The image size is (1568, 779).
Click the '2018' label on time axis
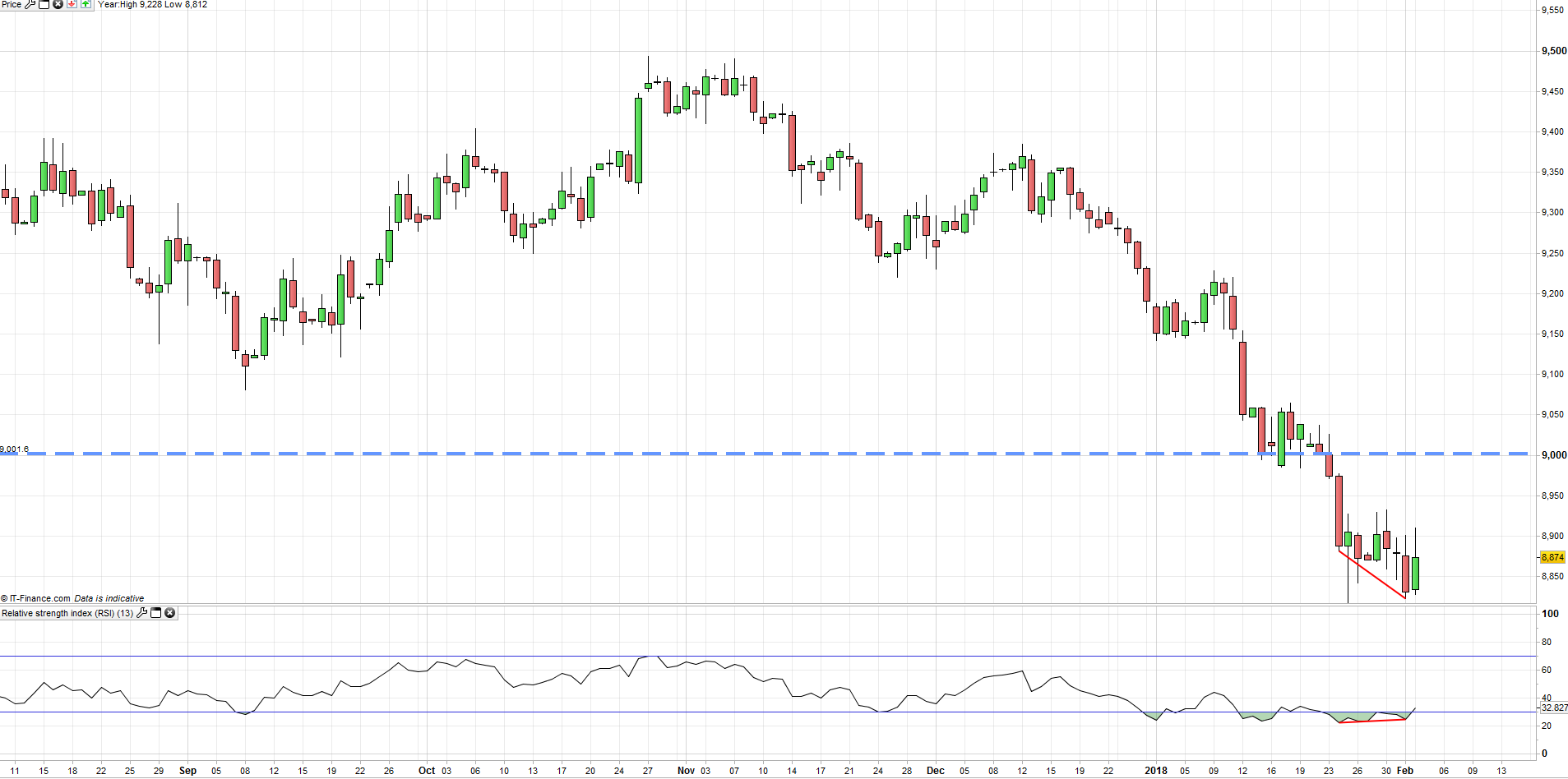click(1156, 771)
